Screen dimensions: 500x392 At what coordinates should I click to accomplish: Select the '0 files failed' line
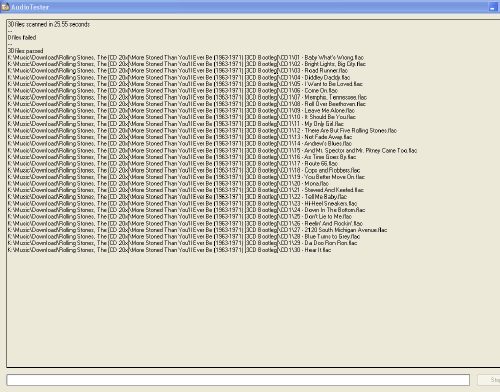22,38
